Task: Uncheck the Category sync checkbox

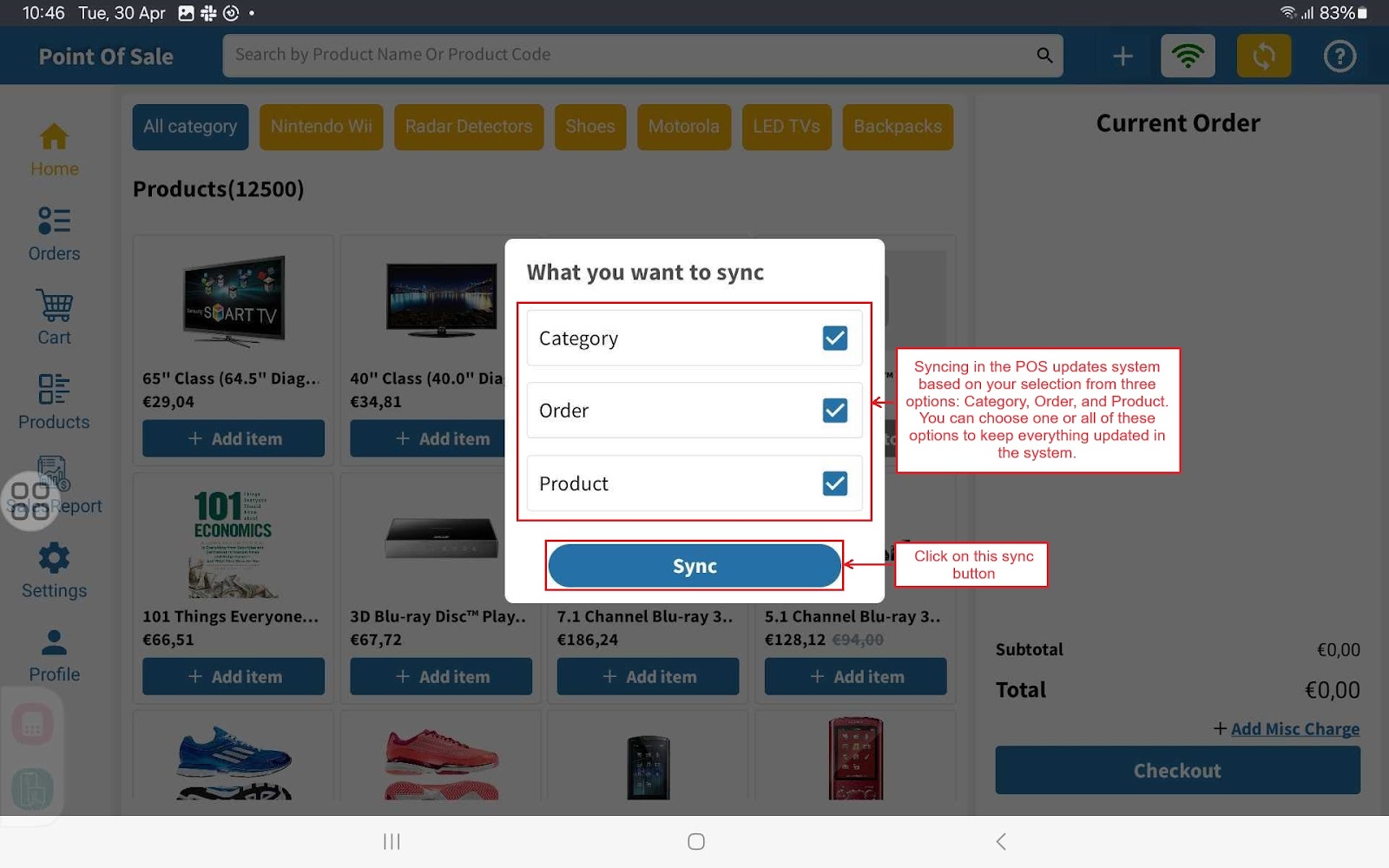Action: pos(834,338)
